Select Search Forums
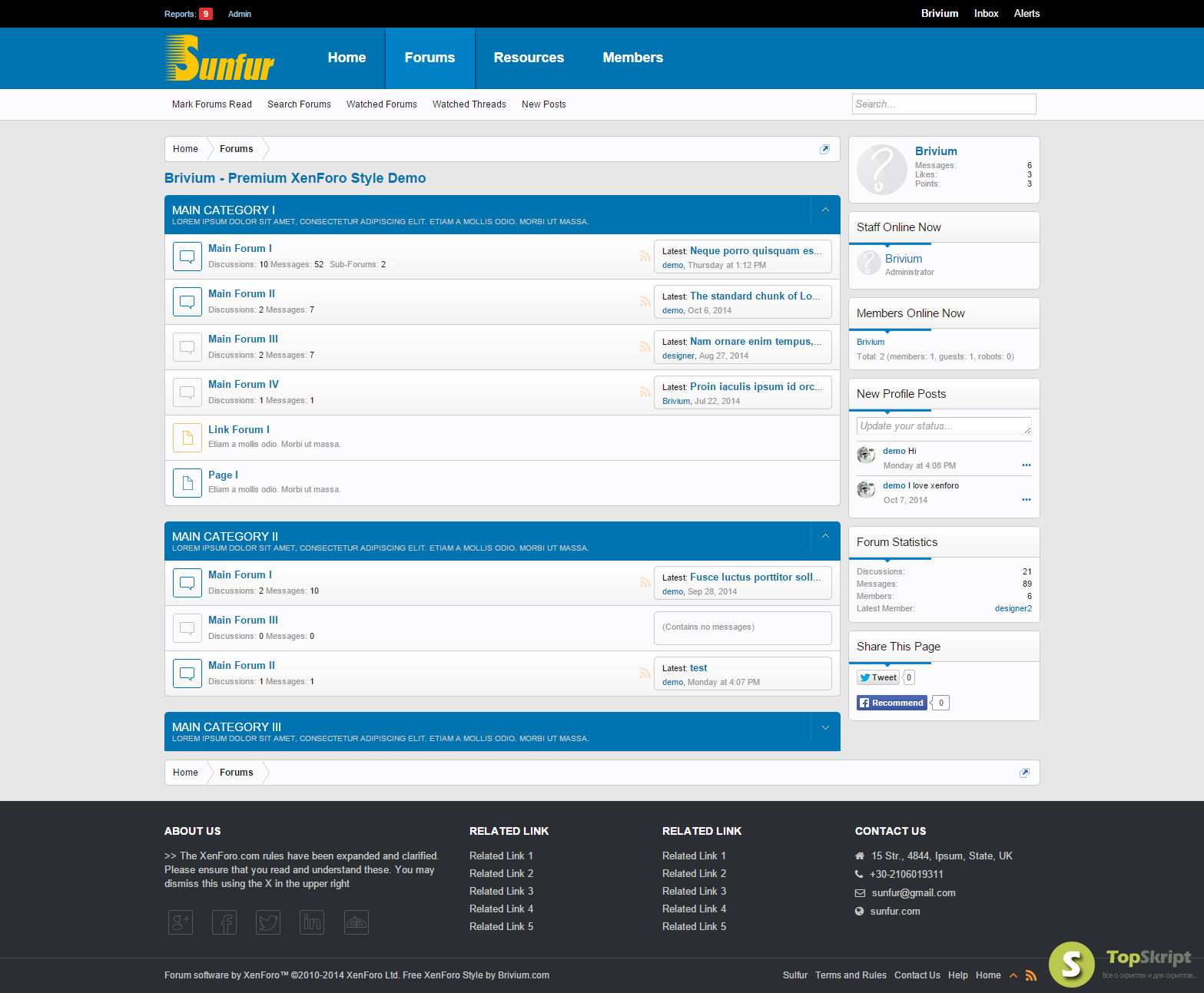This screenshot has height=993, width=1204. click(x=299, y=104)
